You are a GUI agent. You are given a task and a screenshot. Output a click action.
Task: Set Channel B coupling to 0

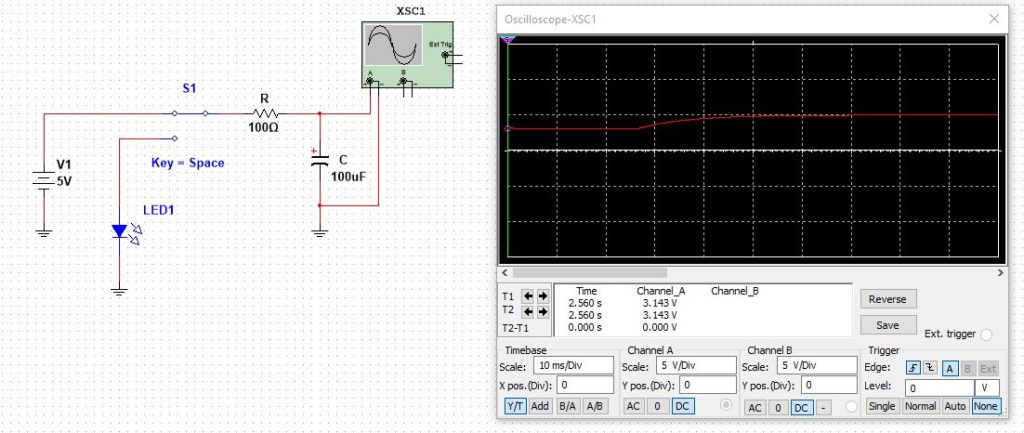pyautogui.click(x=777, y=408)
